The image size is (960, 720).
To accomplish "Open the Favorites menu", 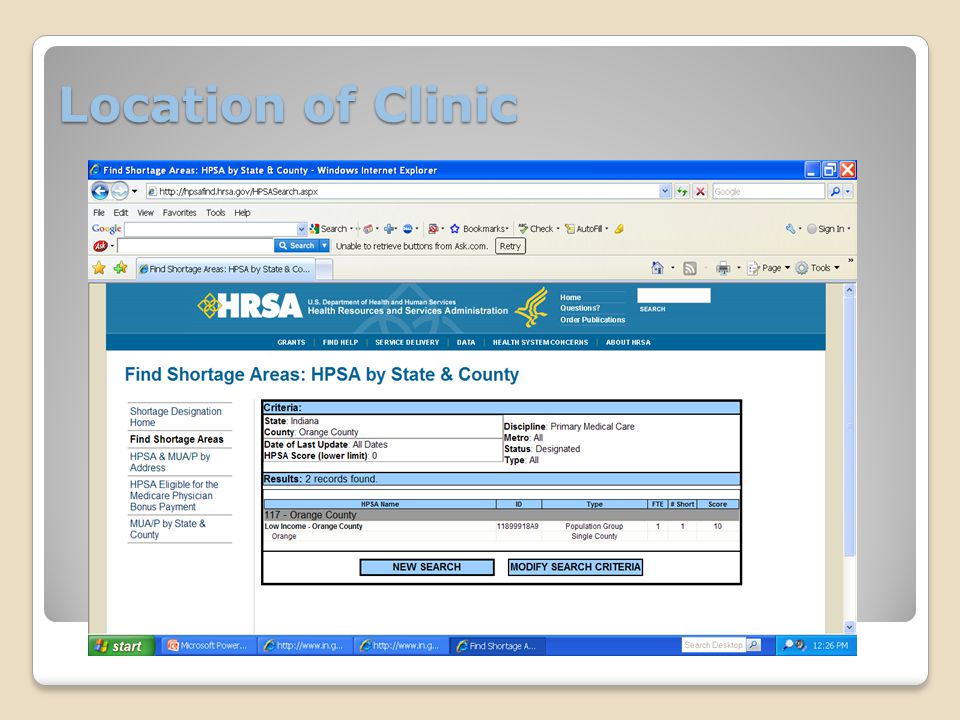I will (179, 213).
